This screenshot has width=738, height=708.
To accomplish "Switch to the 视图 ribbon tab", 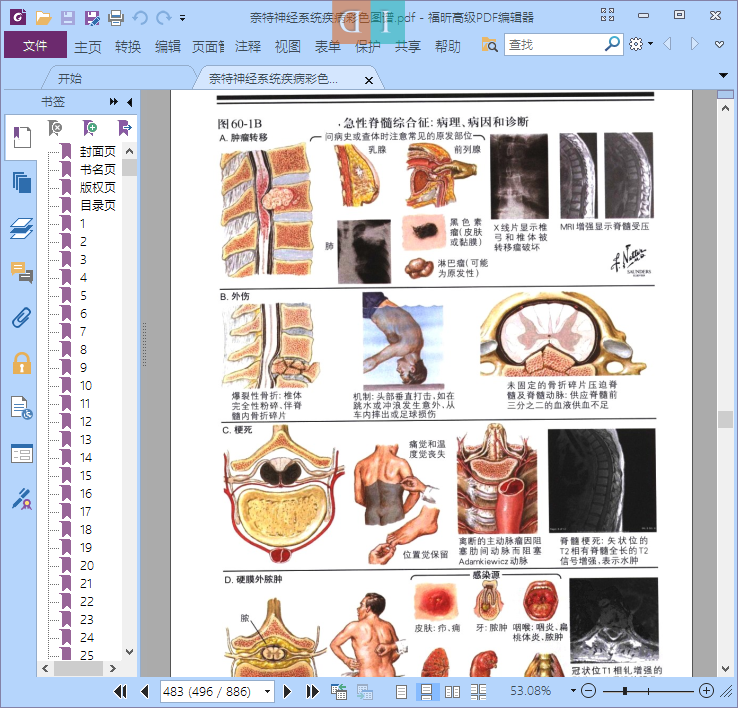I will [288, 47].
